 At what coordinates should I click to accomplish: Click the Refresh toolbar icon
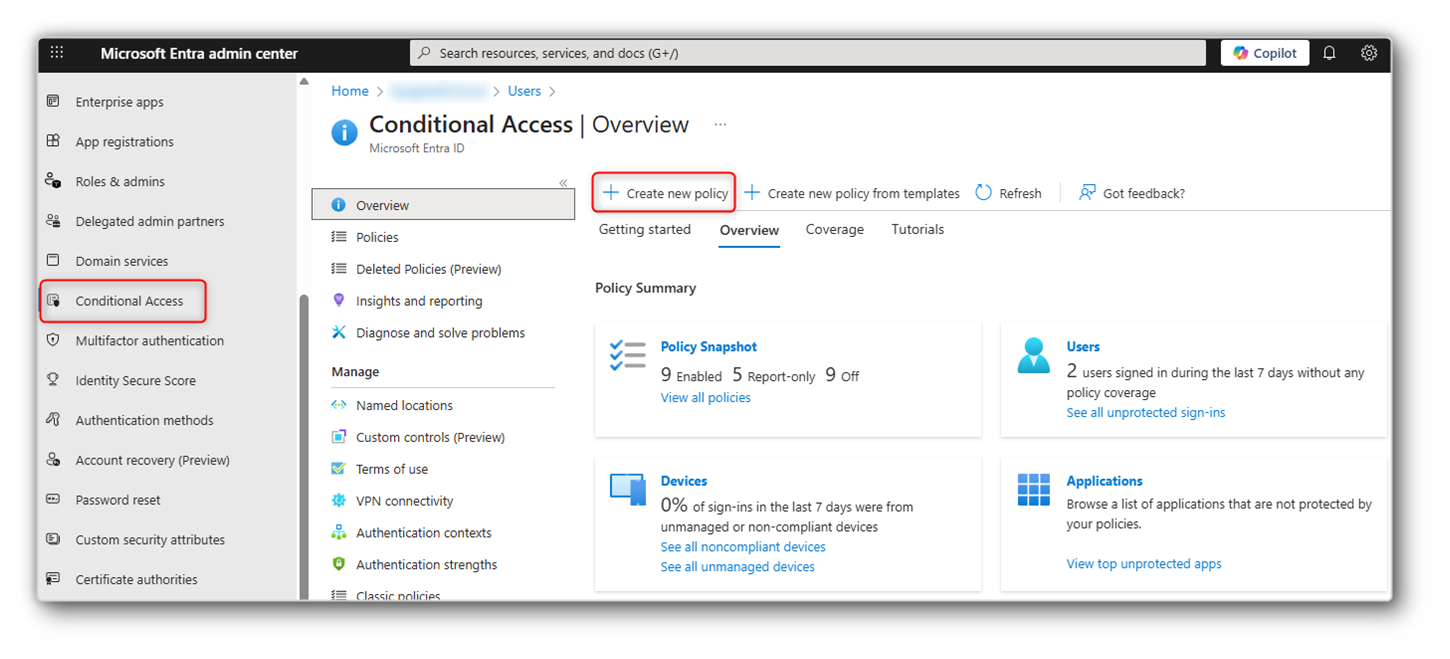click(x=983, y=193)
